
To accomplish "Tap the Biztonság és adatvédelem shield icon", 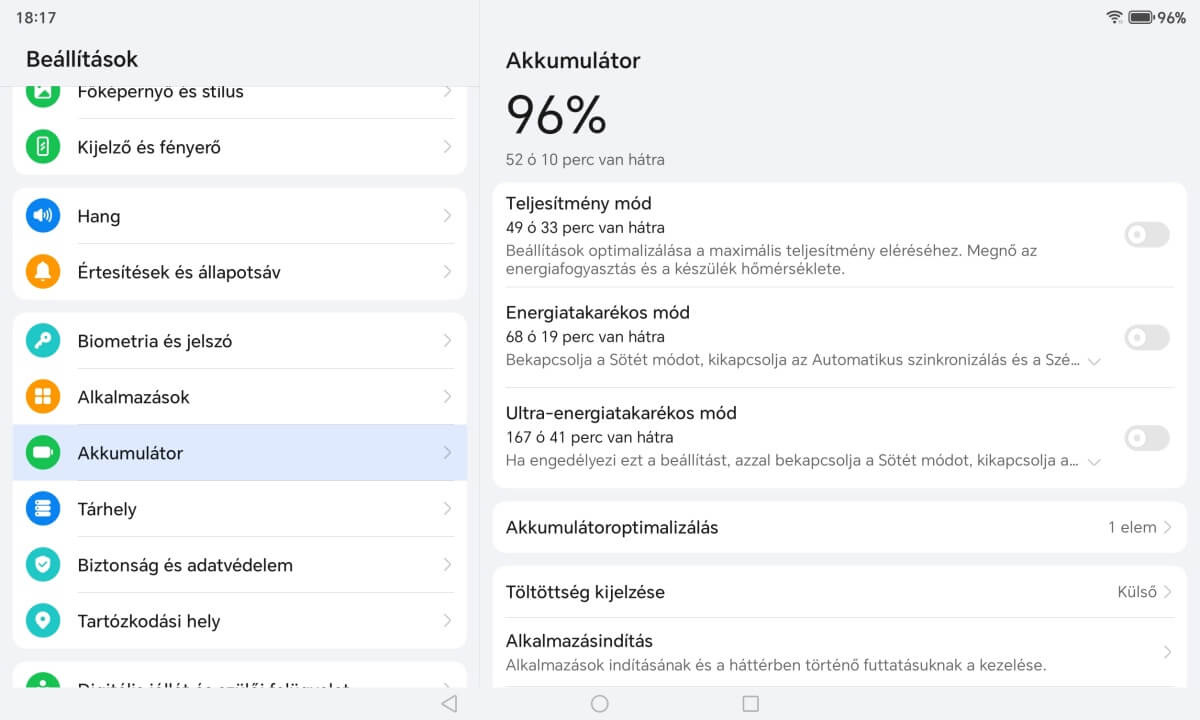I will click(x=43, y=565).
